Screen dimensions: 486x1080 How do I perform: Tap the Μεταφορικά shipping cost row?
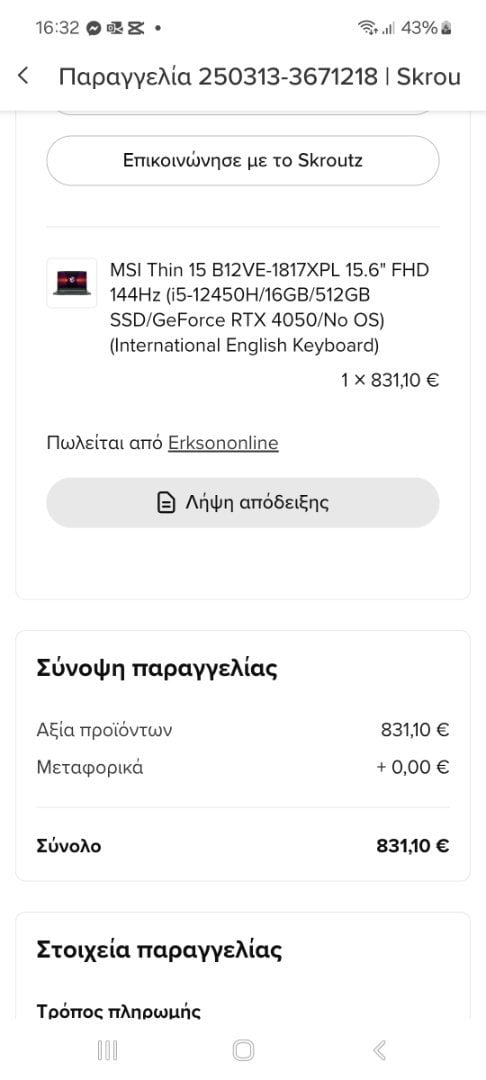click(x=243, y=767)
